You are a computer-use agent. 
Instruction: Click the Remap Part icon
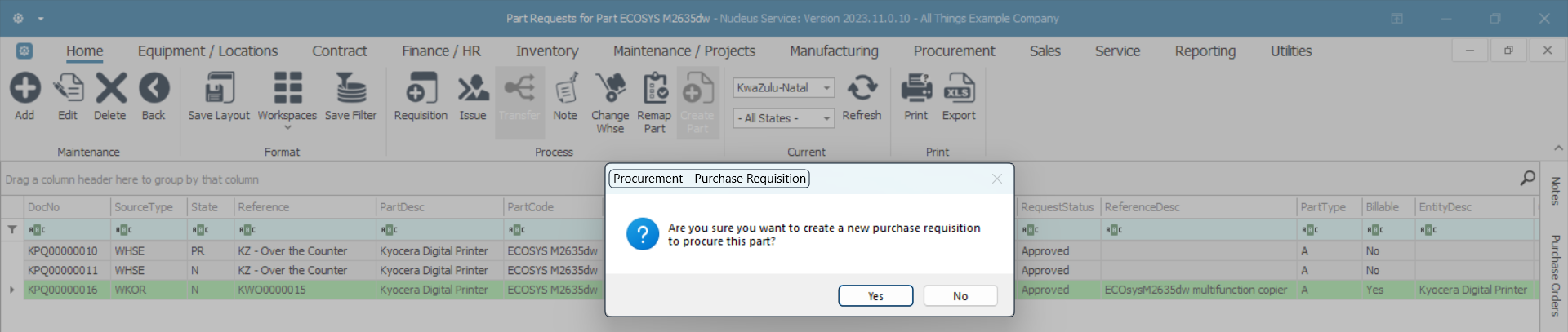click(654, 89)
